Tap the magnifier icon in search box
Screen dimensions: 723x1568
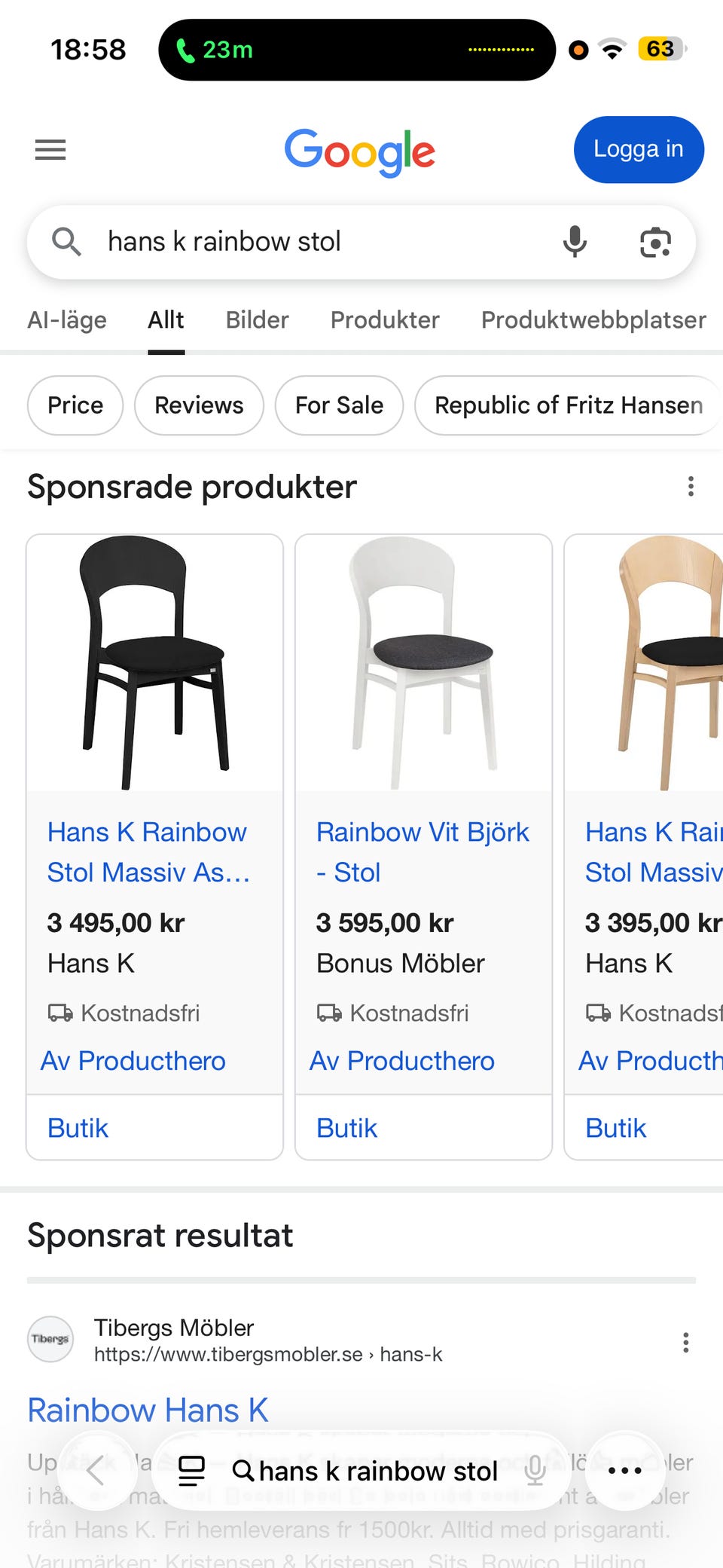(66, 242)
